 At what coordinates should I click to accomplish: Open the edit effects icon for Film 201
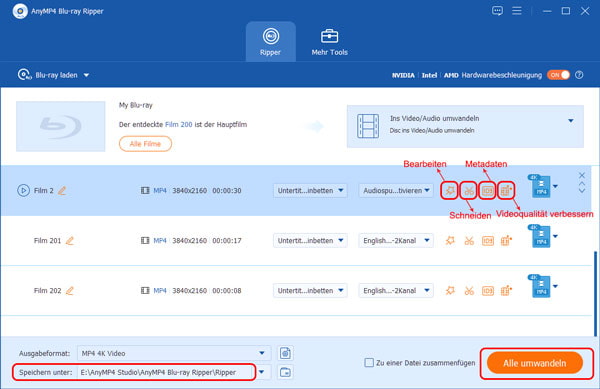coord(450,241)
